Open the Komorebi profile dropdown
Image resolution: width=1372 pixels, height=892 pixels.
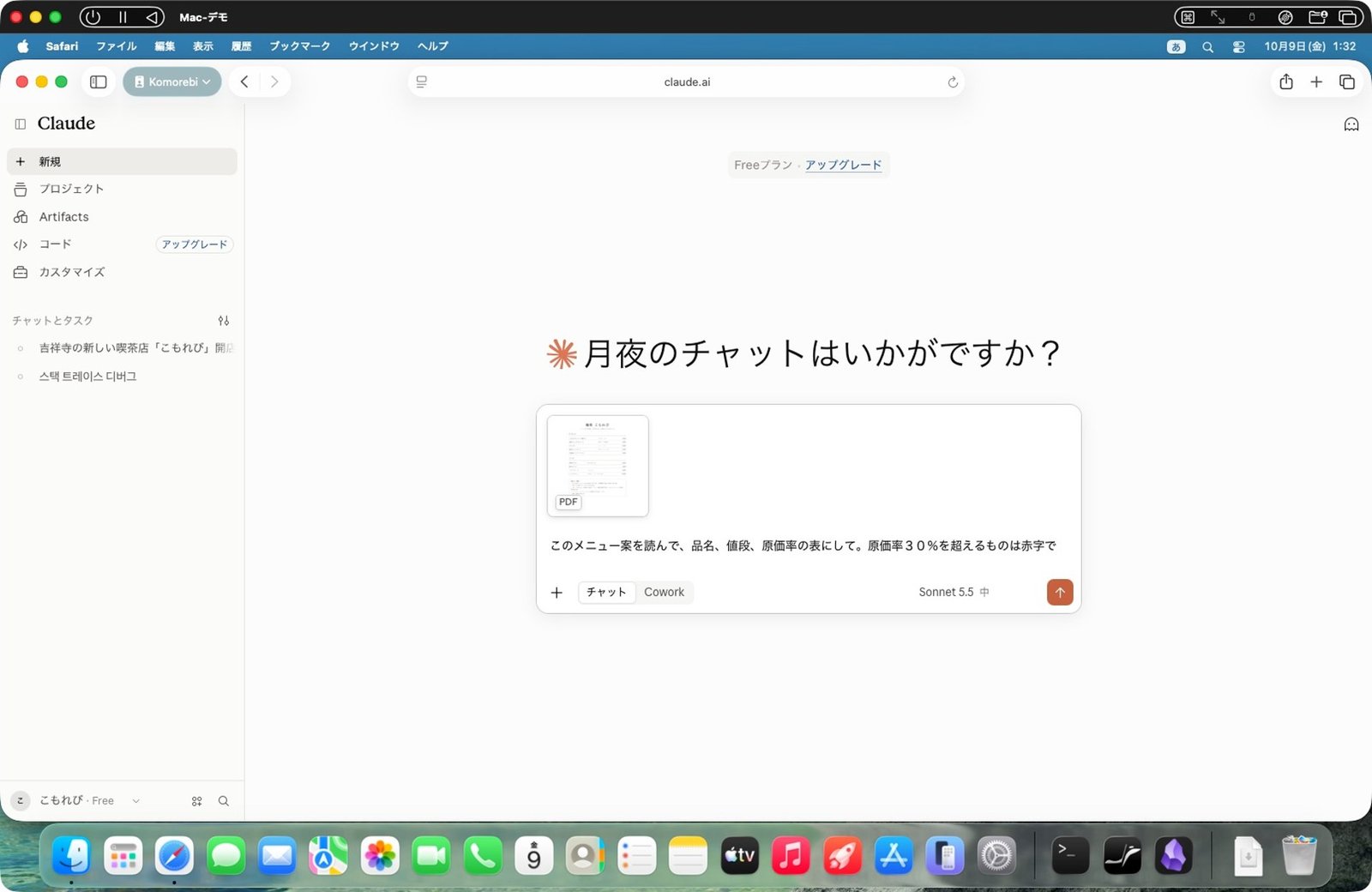point(172,82)
